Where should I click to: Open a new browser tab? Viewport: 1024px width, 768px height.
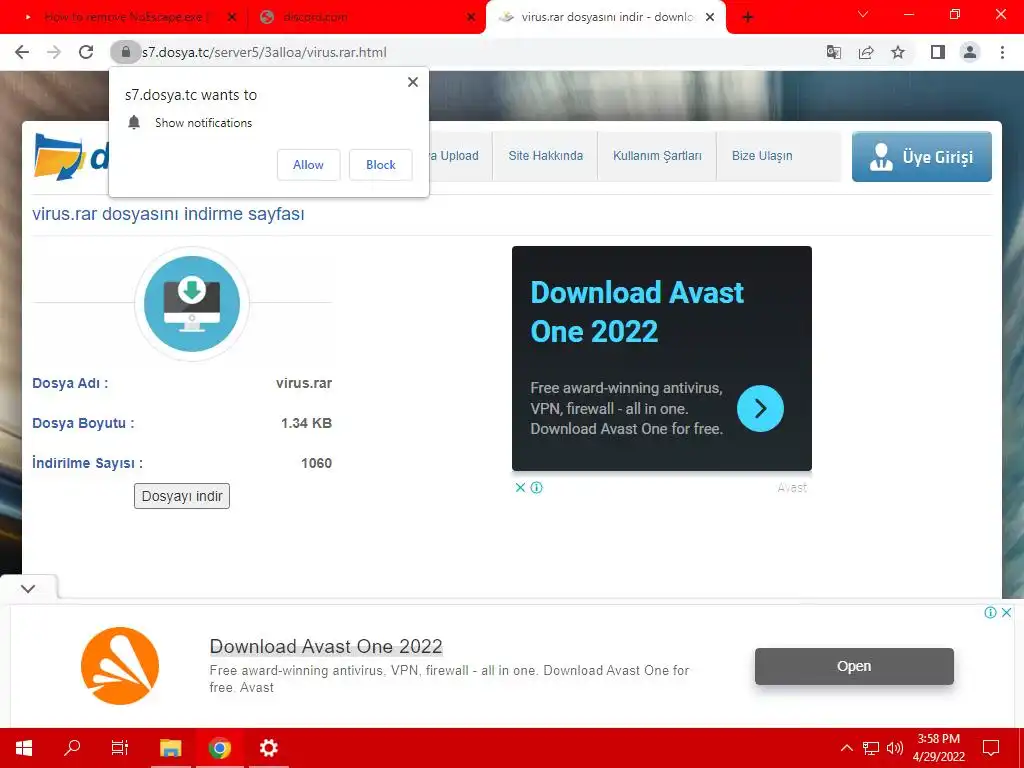[748, 18]
